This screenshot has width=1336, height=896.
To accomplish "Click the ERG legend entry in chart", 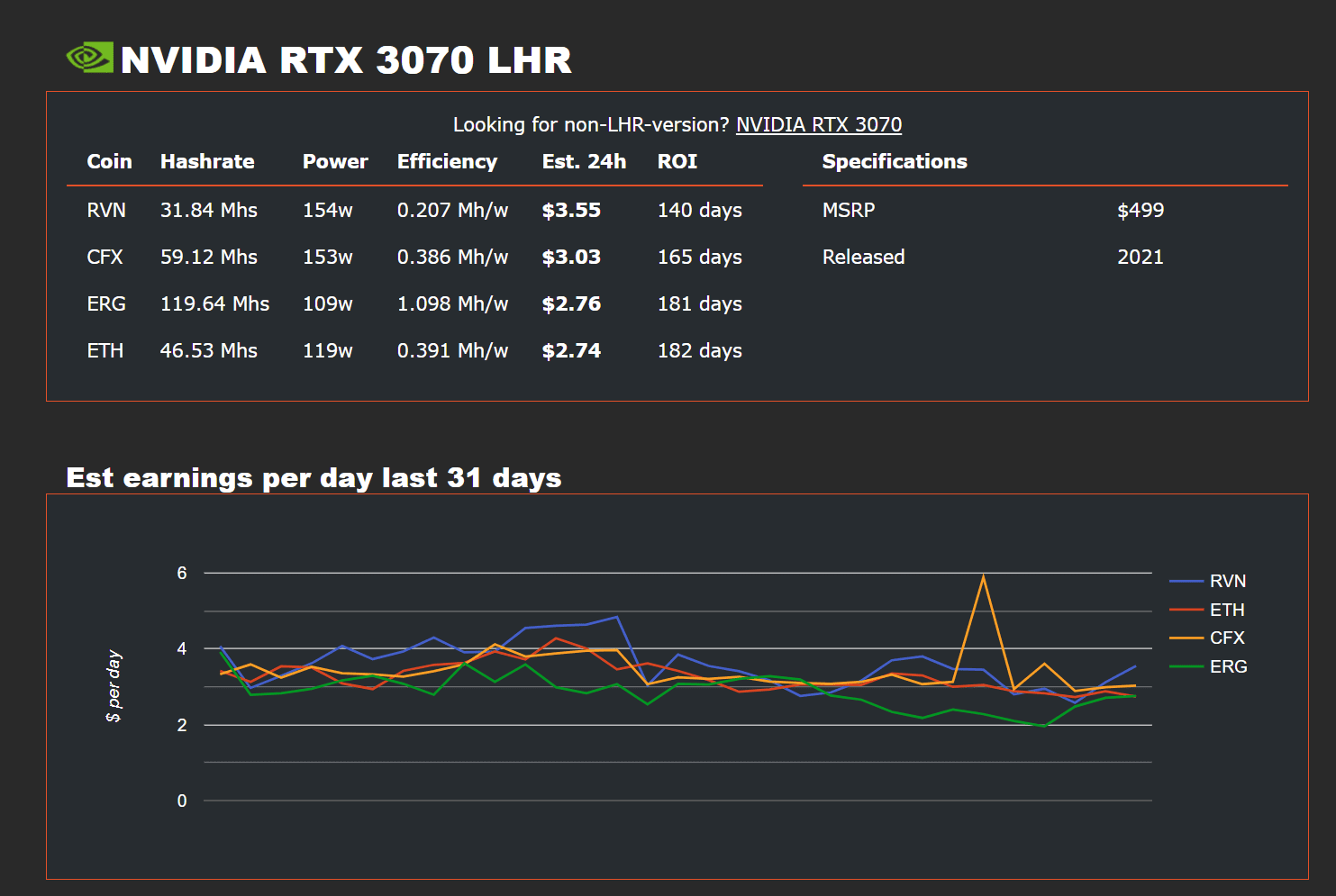I will coord(1208,666).
